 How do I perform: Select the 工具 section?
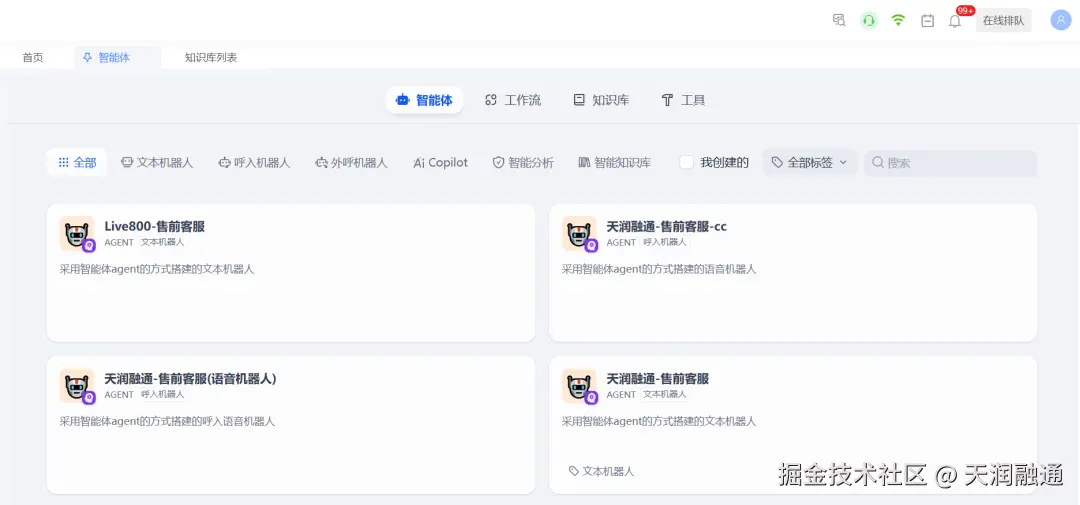tap(683, 100)
